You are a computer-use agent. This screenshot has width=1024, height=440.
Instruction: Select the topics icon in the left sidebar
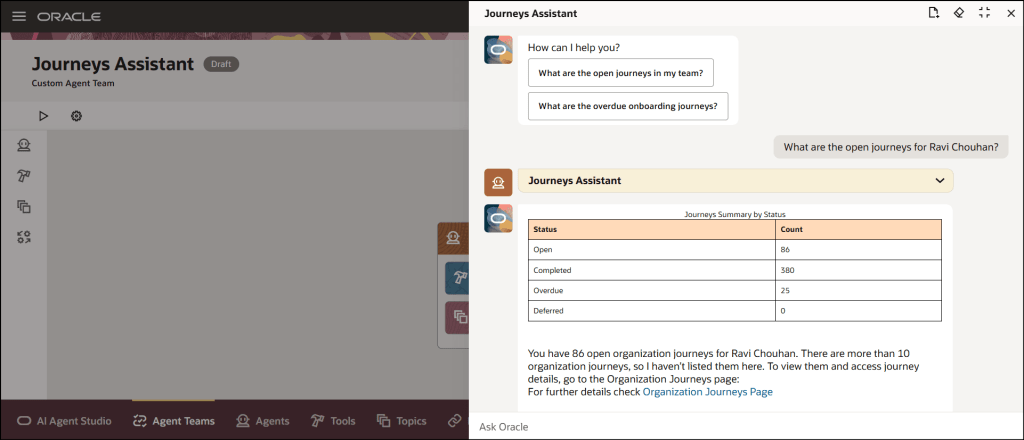click(24, 207)
